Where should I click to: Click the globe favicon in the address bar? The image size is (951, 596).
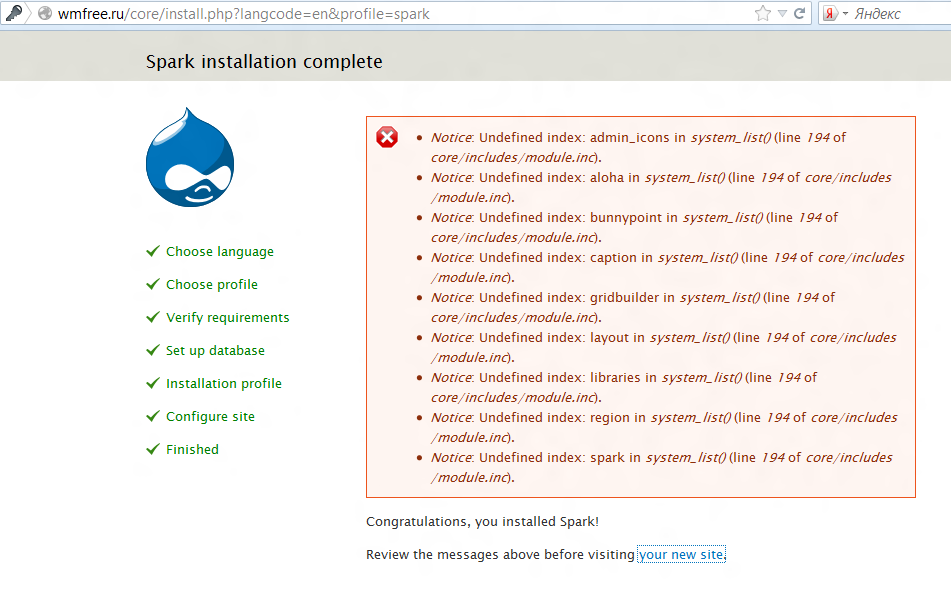click(42, 14)
